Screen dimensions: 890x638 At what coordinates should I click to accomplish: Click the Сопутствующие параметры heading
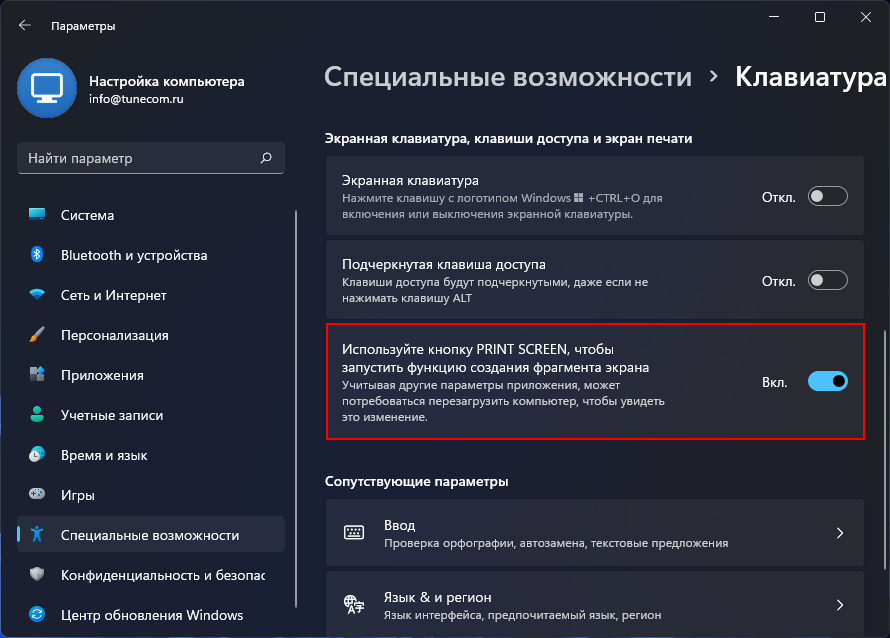coord(417,481)
